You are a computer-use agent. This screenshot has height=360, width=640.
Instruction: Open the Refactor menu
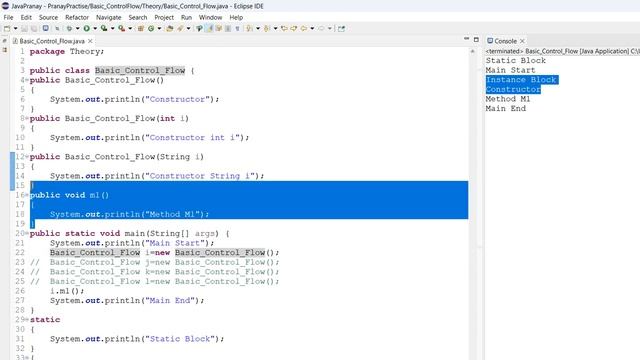tap(77, 18)
